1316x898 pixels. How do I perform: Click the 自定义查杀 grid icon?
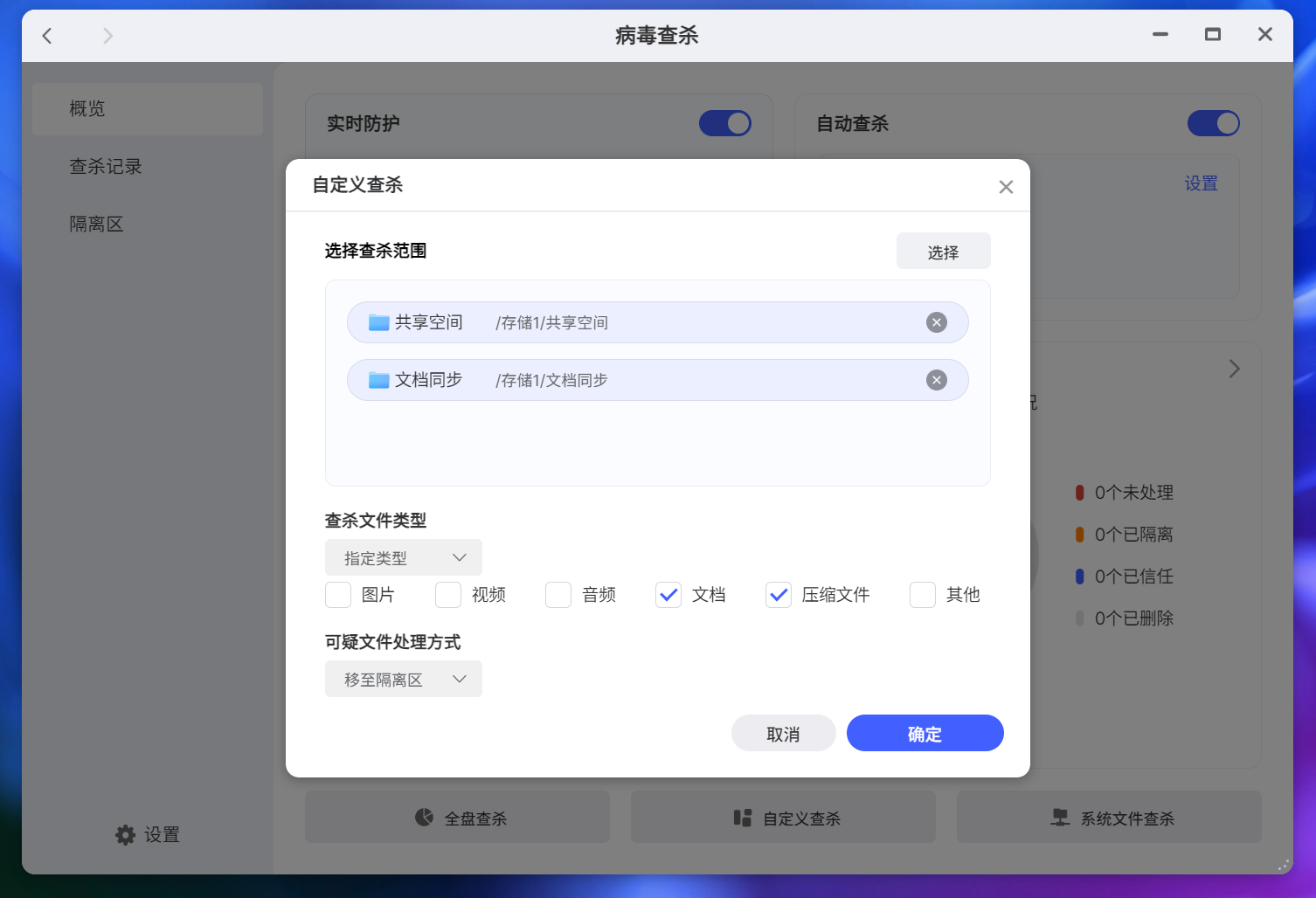pyautogui.click(x=743, y=818)
